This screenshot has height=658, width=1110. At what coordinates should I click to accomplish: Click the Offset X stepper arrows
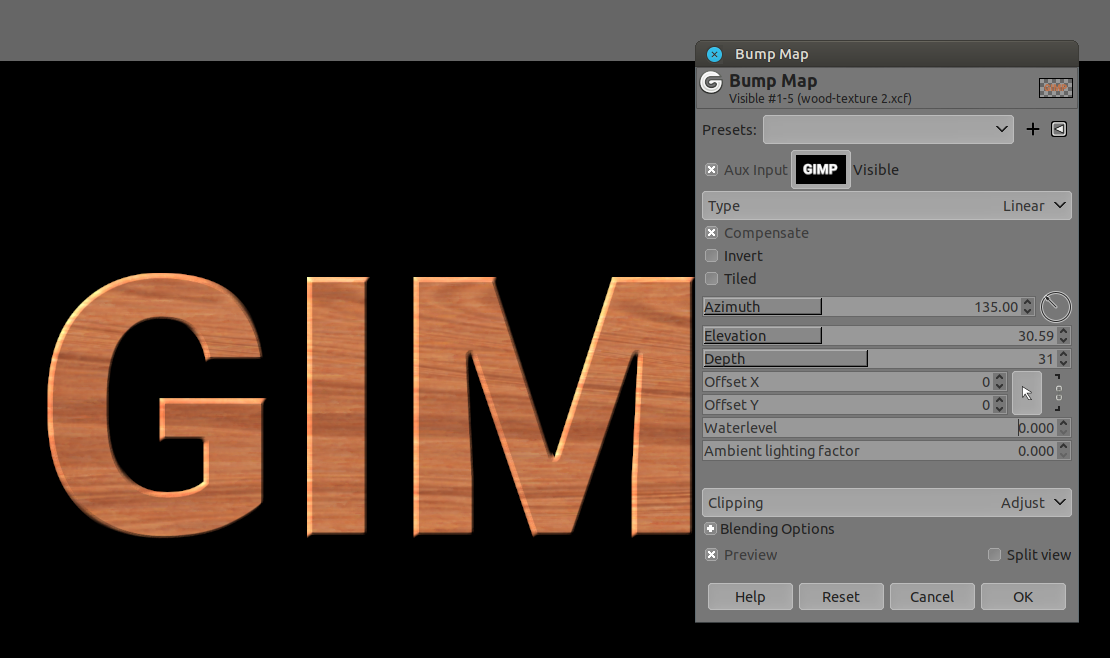[x=999, y=382]
